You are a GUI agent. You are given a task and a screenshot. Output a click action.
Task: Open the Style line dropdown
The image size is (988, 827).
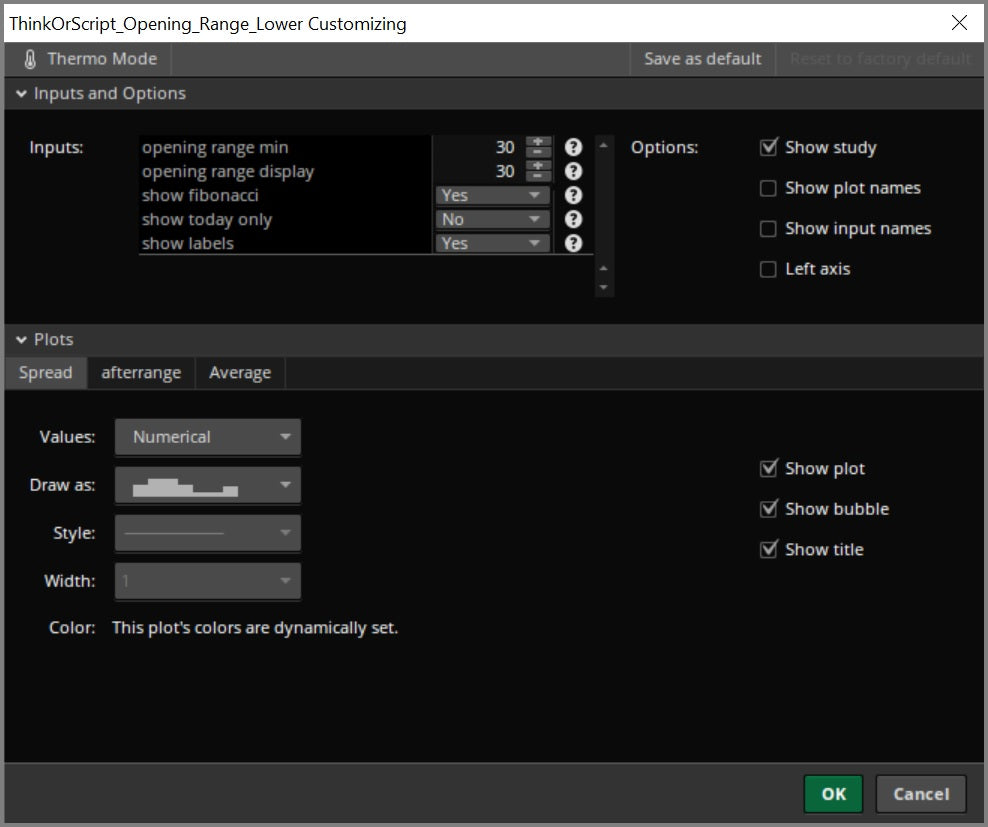point(208,533)
